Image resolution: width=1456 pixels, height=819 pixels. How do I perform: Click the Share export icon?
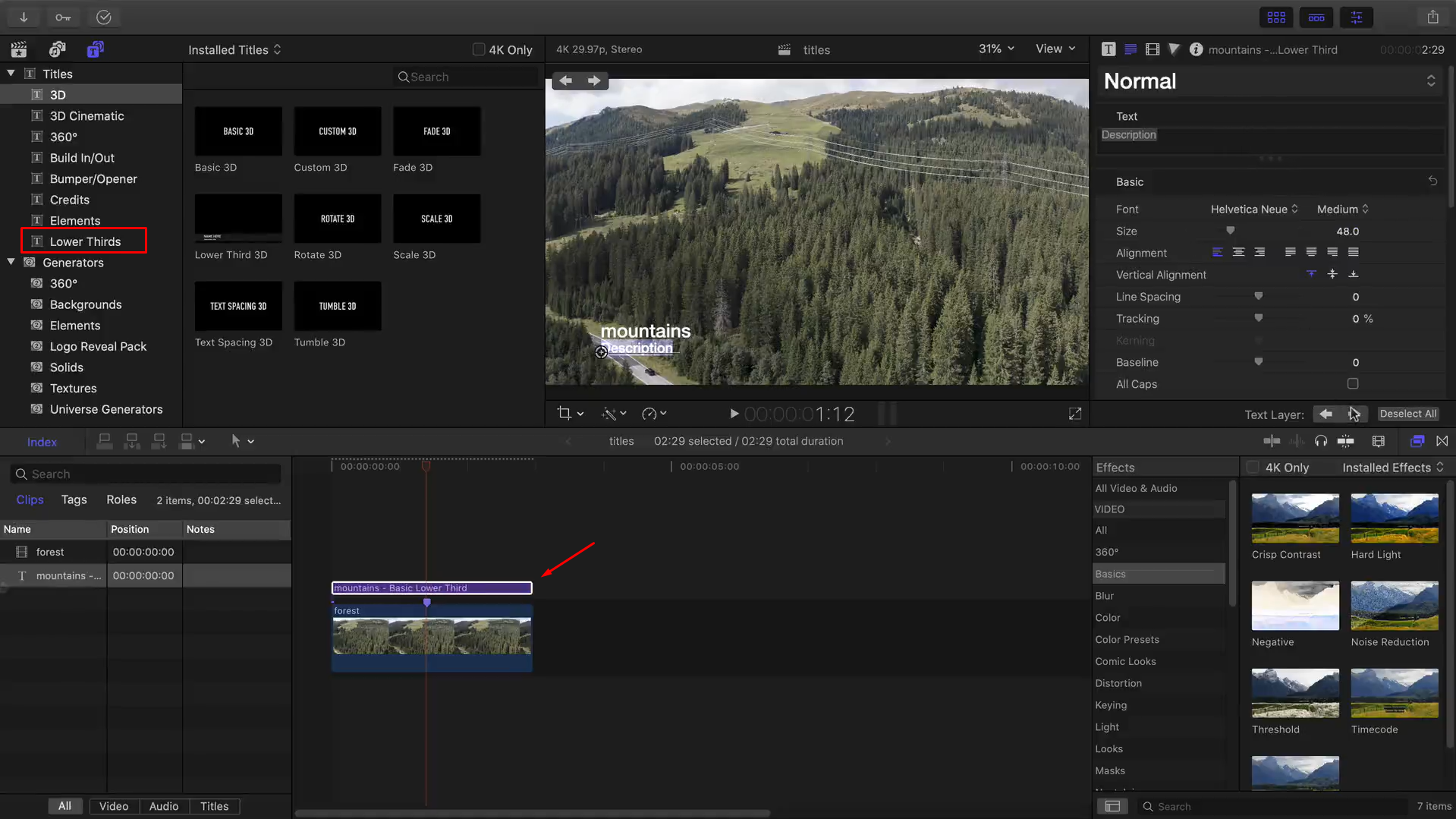[x=1432, y=17]
